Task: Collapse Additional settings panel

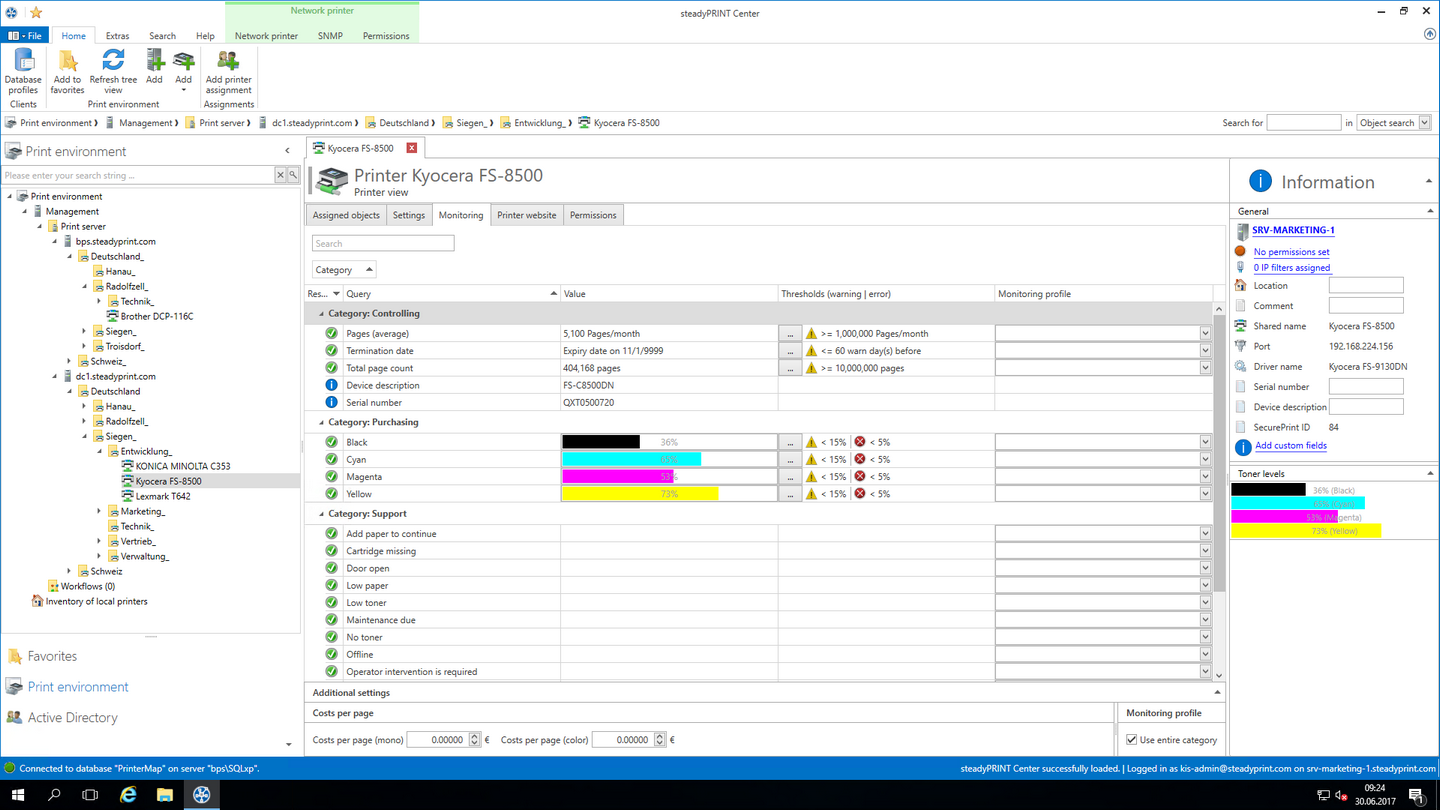Action: click(1217, 692)
